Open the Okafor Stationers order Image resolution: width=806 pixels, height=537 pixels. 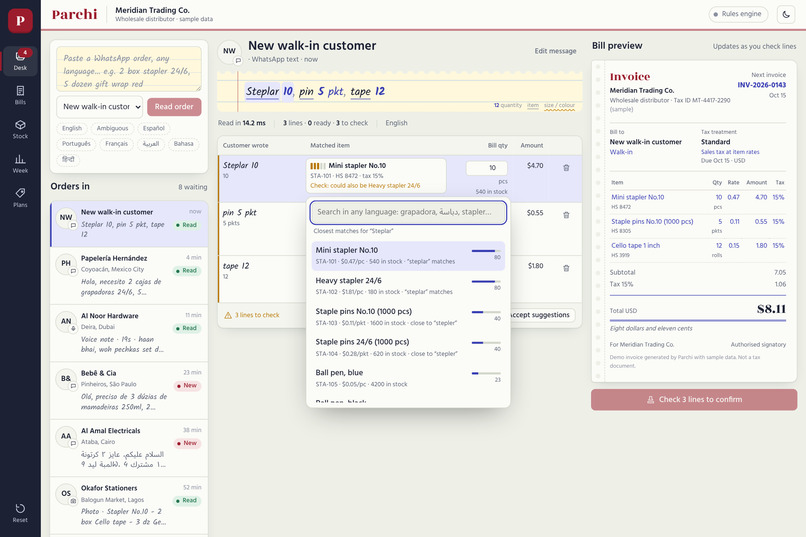click(x=129, y=506)
